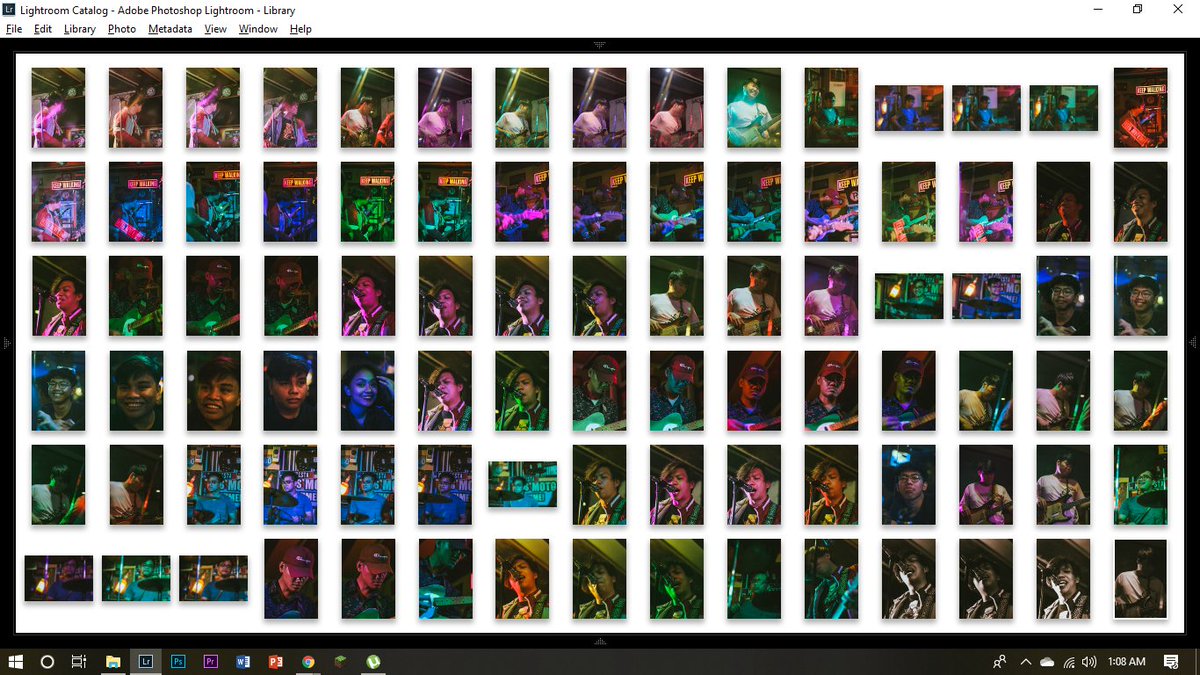Select the last thumbnail in the top row
Viewport: 1200px width, 675px height.
[x=1141, y=108]
